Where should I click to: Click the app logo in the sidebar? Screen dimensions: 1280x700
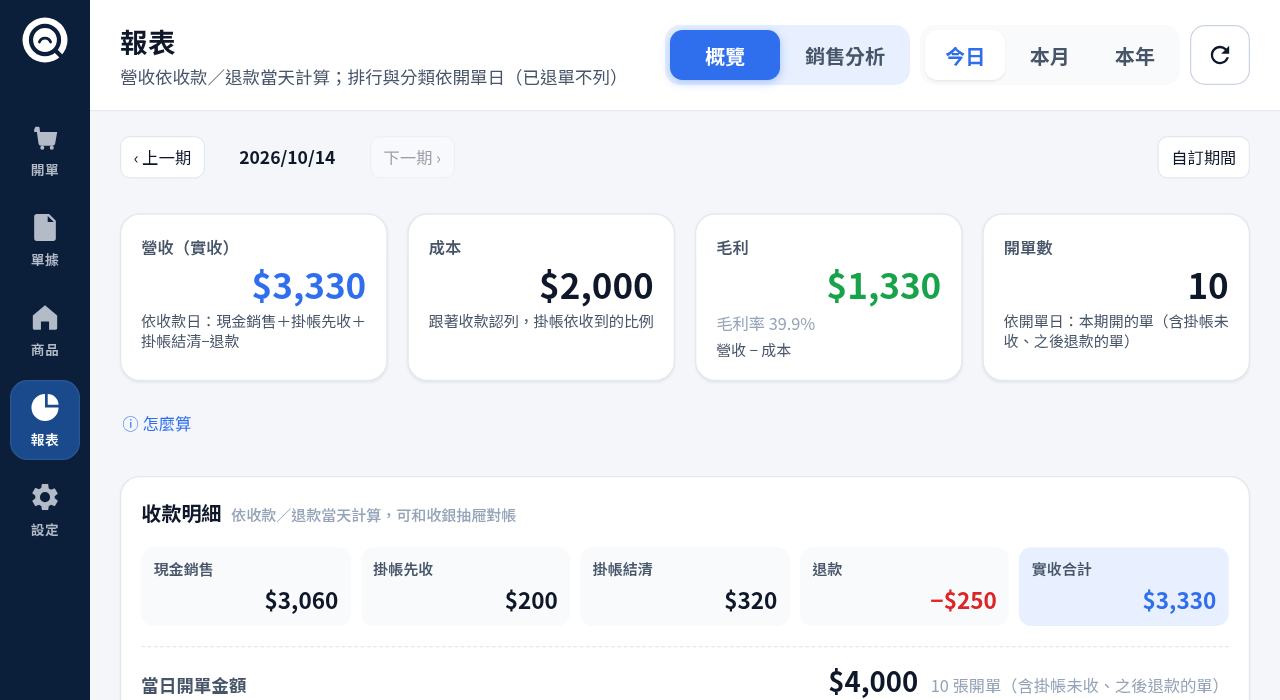[x=45, y=40]
